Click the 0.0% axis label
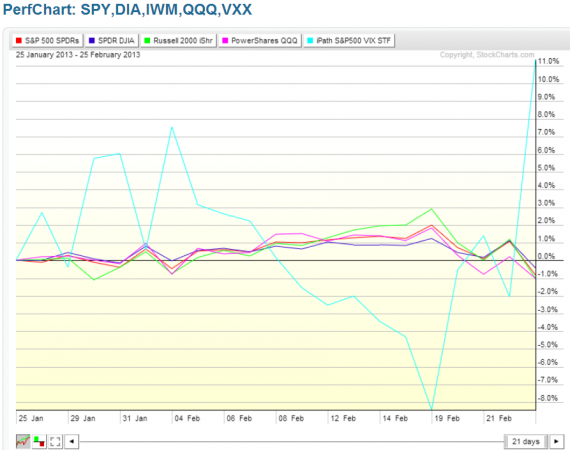This screenshot has width=570, height=450. (546, 256)
